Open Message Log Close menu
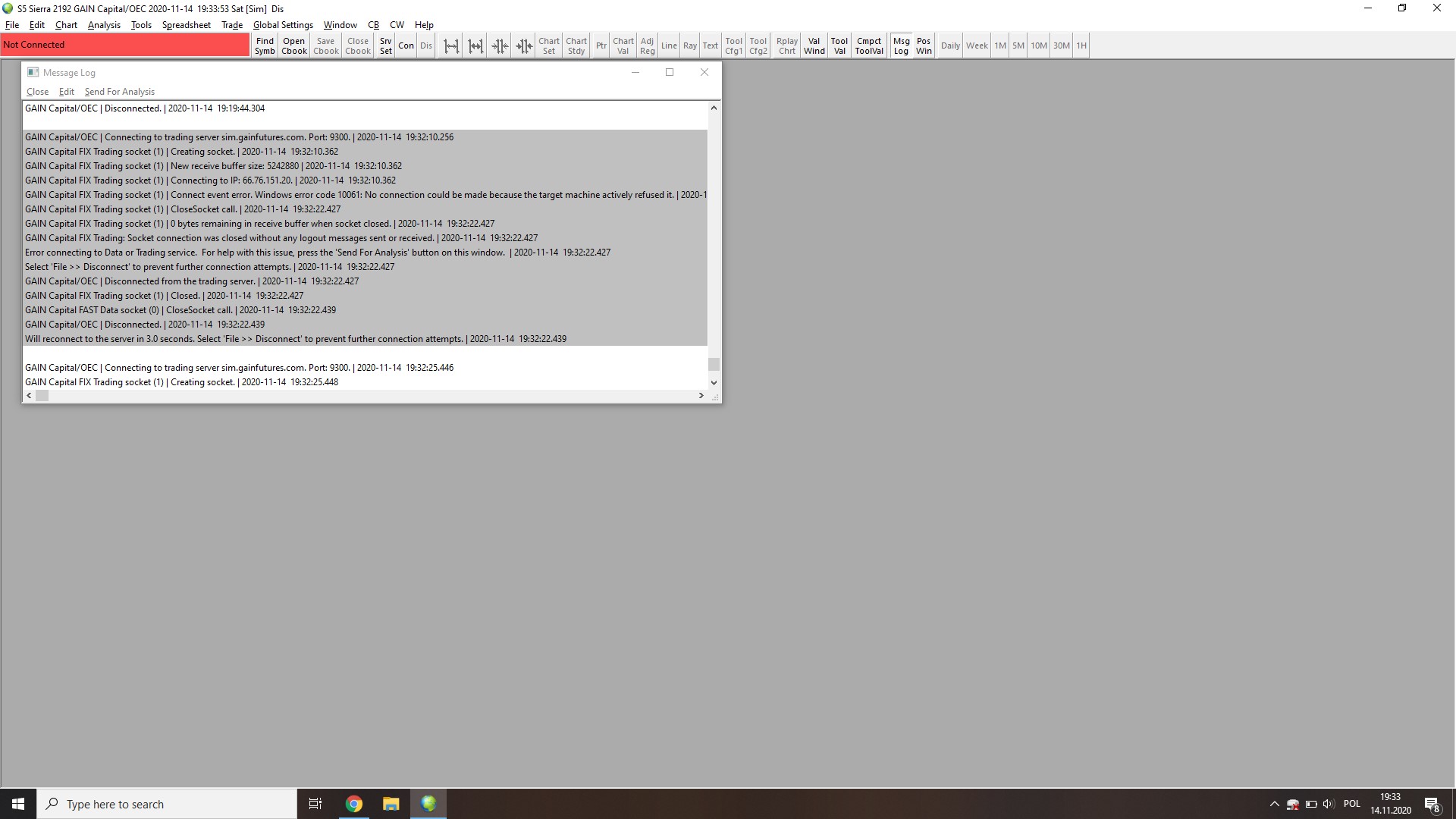1456x819 pixels. point(37,92)
